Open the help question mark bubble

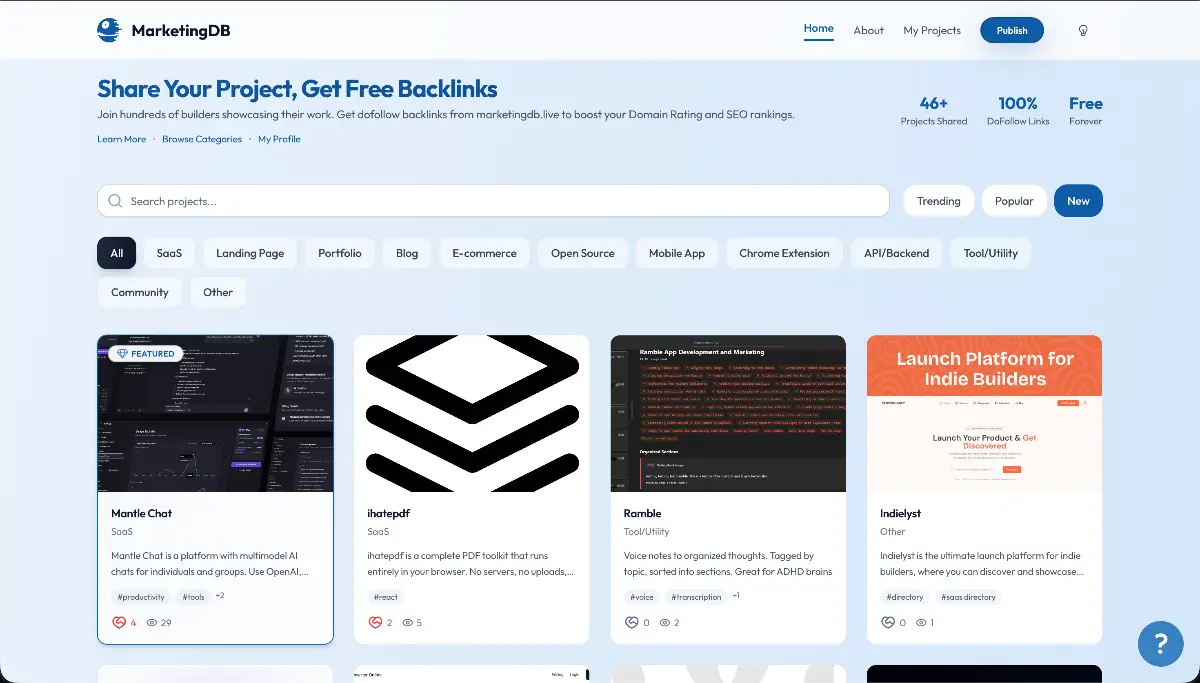[x=1160, y=644]
